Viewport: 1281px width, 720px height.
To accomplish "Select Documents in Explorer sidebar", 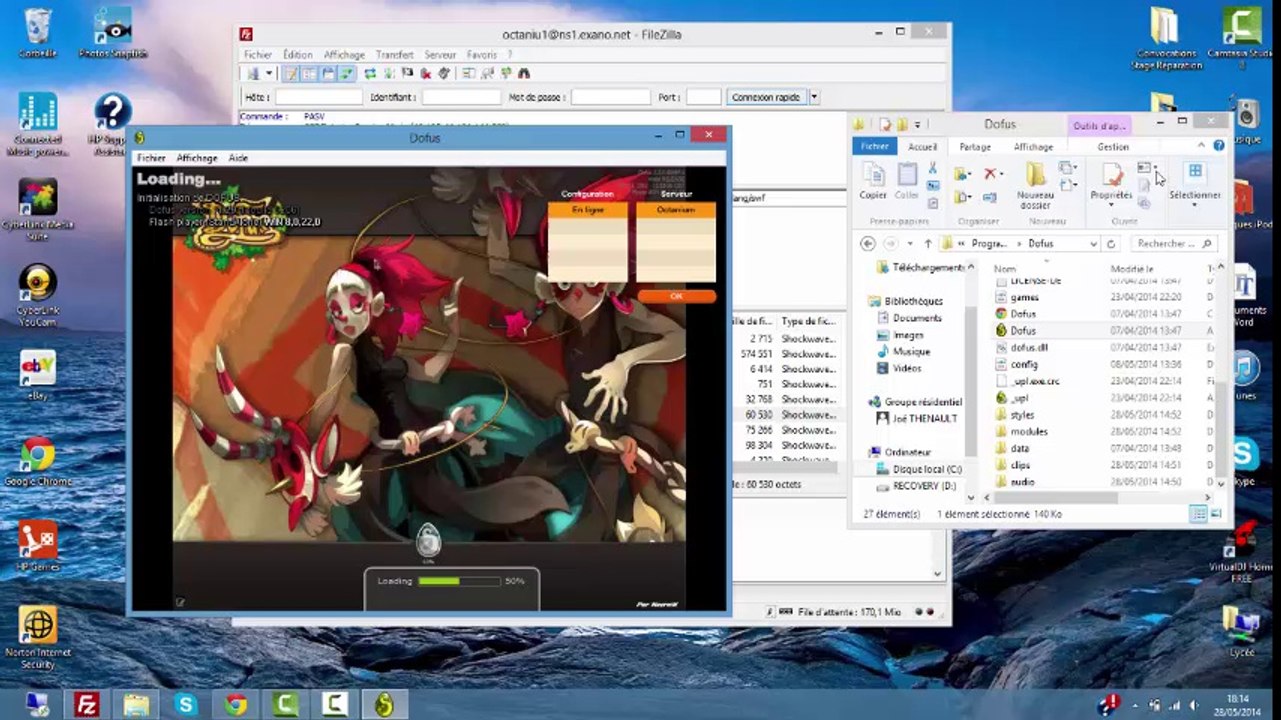I will pos(917,318).
